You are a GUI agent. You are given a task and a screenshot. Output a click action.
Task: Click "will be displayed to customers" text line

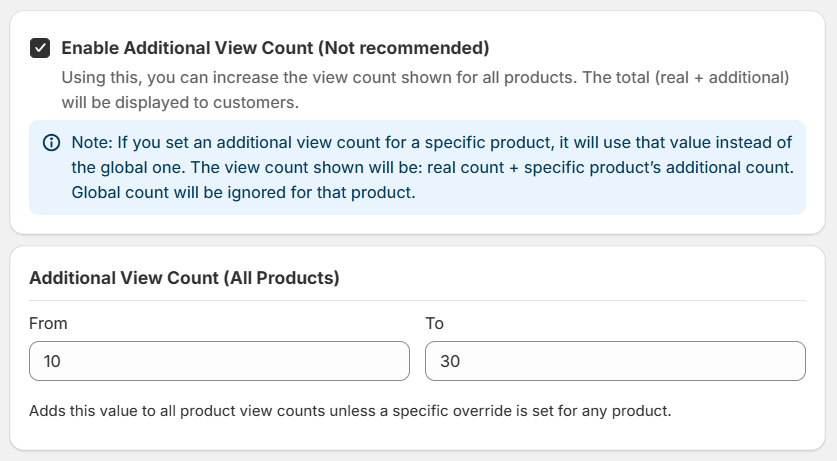(180, 102)
